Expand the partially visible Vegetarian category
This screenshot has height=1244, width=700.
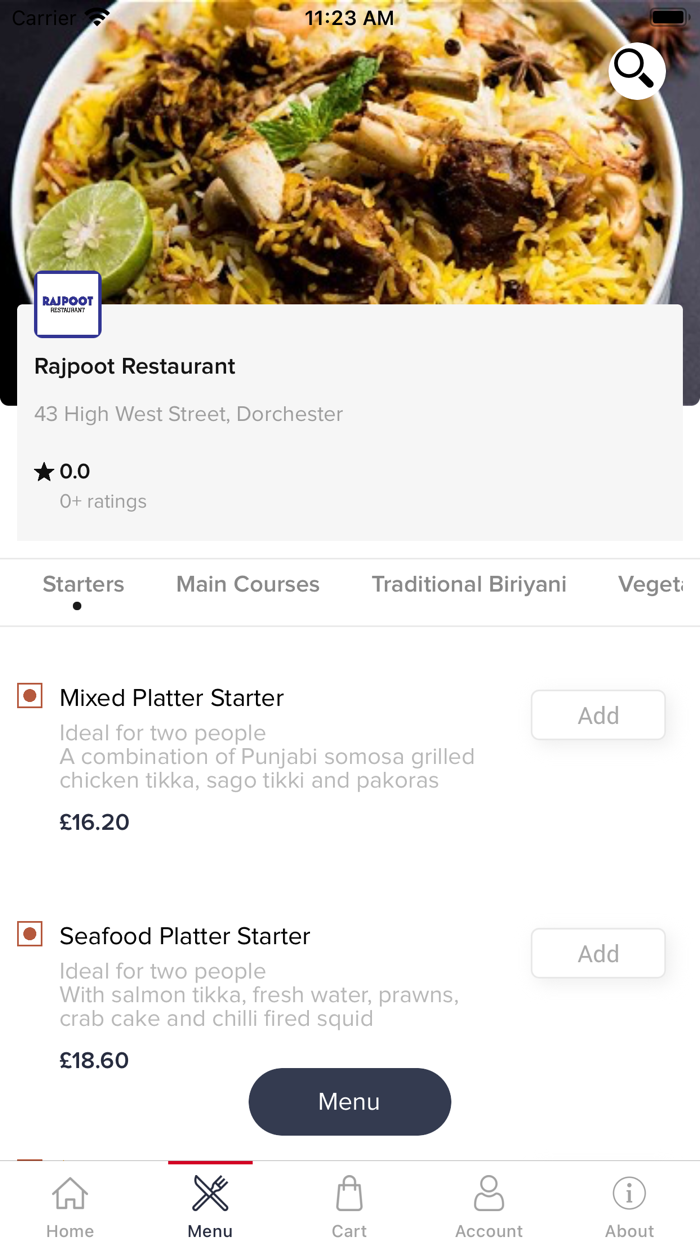pyautogui.click(x=659, y=584)
